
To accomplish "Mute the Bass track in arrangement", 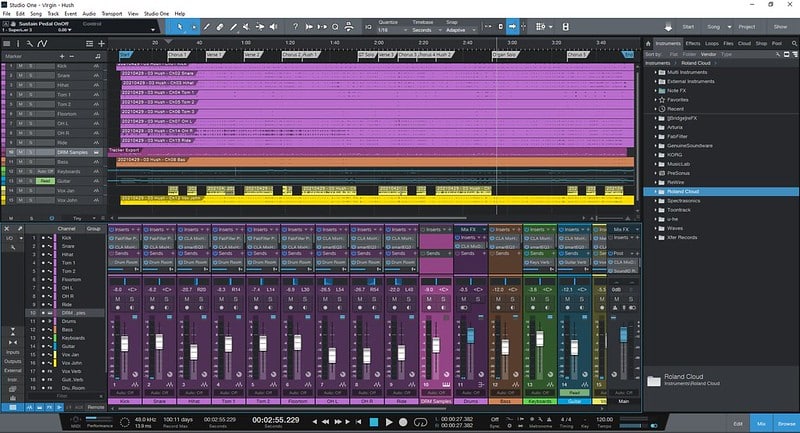I will 20,162.
